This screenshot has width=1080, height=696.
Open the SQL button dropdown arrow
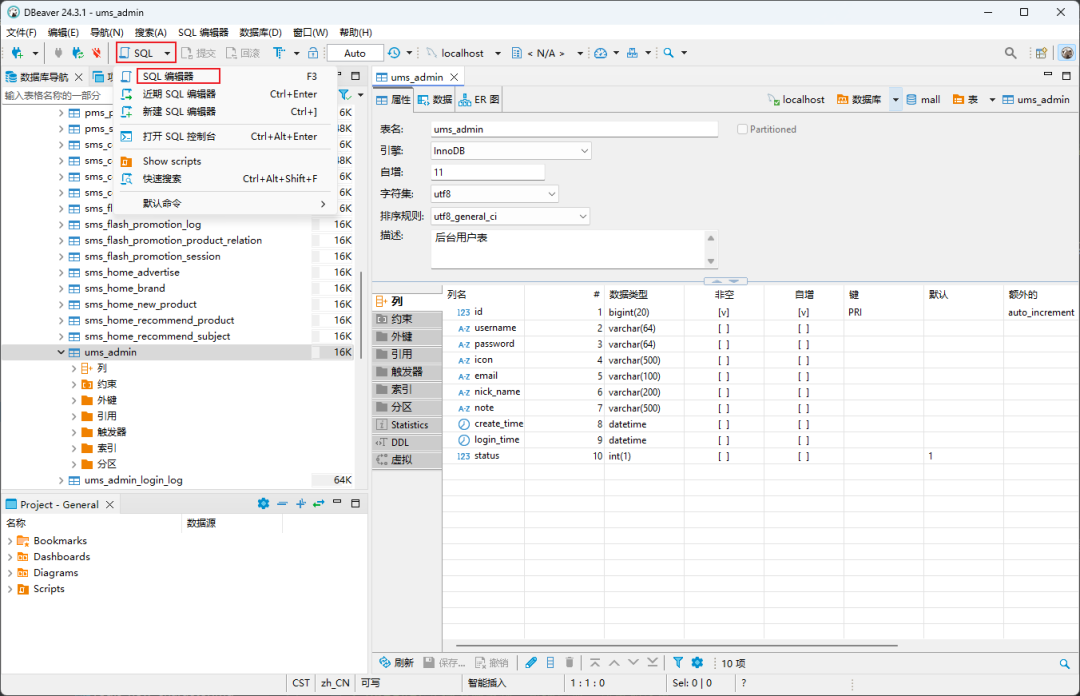pyautogui.click(x=167, y=53)
